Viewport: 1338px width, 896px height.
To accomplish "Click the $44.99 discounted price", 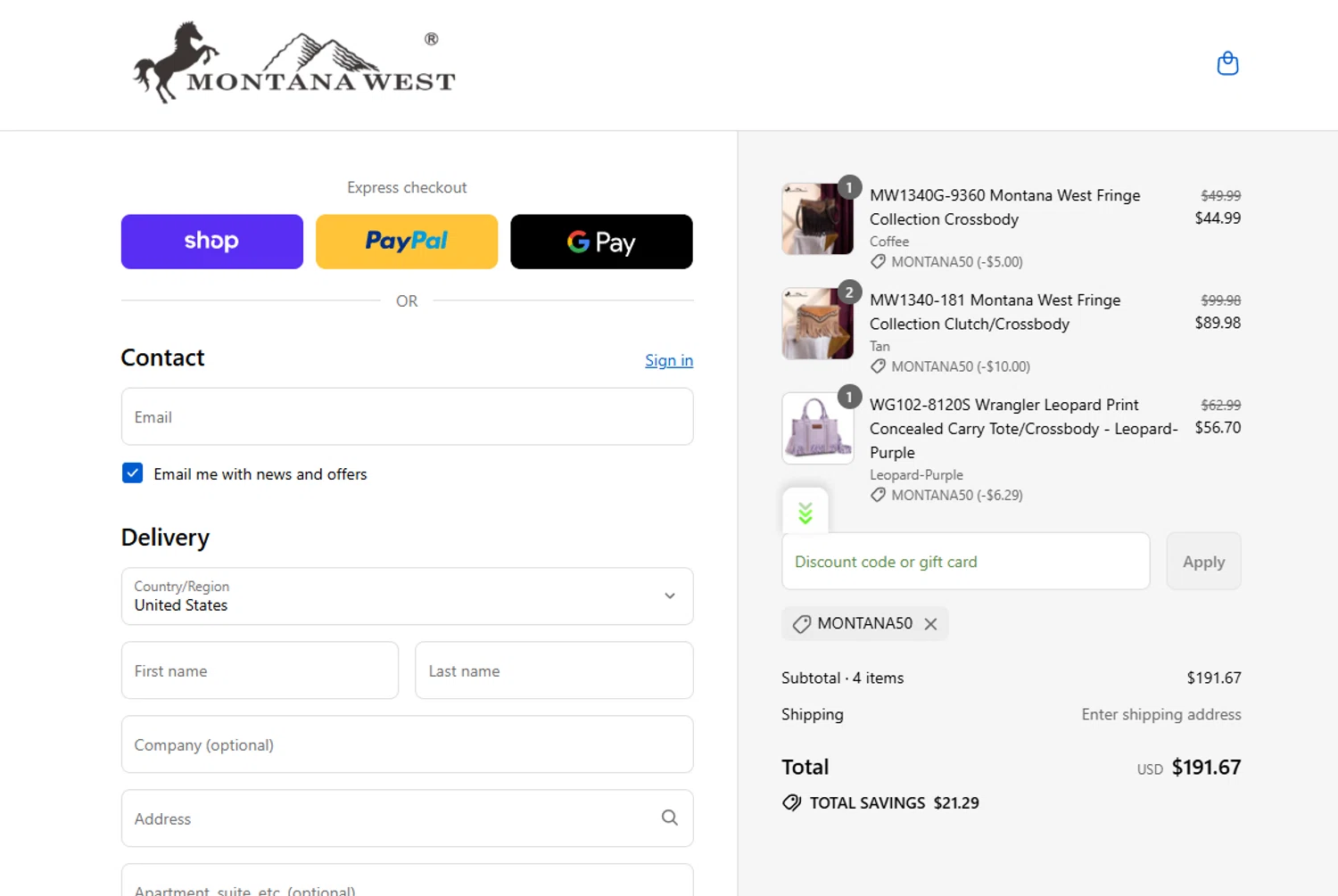I will [x=1218, y=218].
